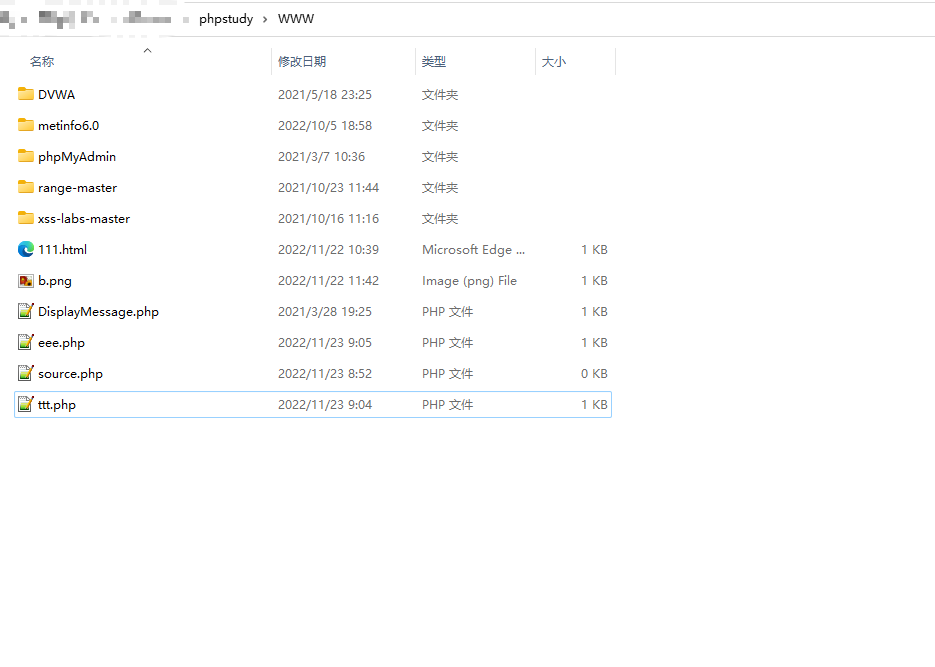Click date 2022/11/22 11:42
Screen dimensions: 935x667
(328, 281)
